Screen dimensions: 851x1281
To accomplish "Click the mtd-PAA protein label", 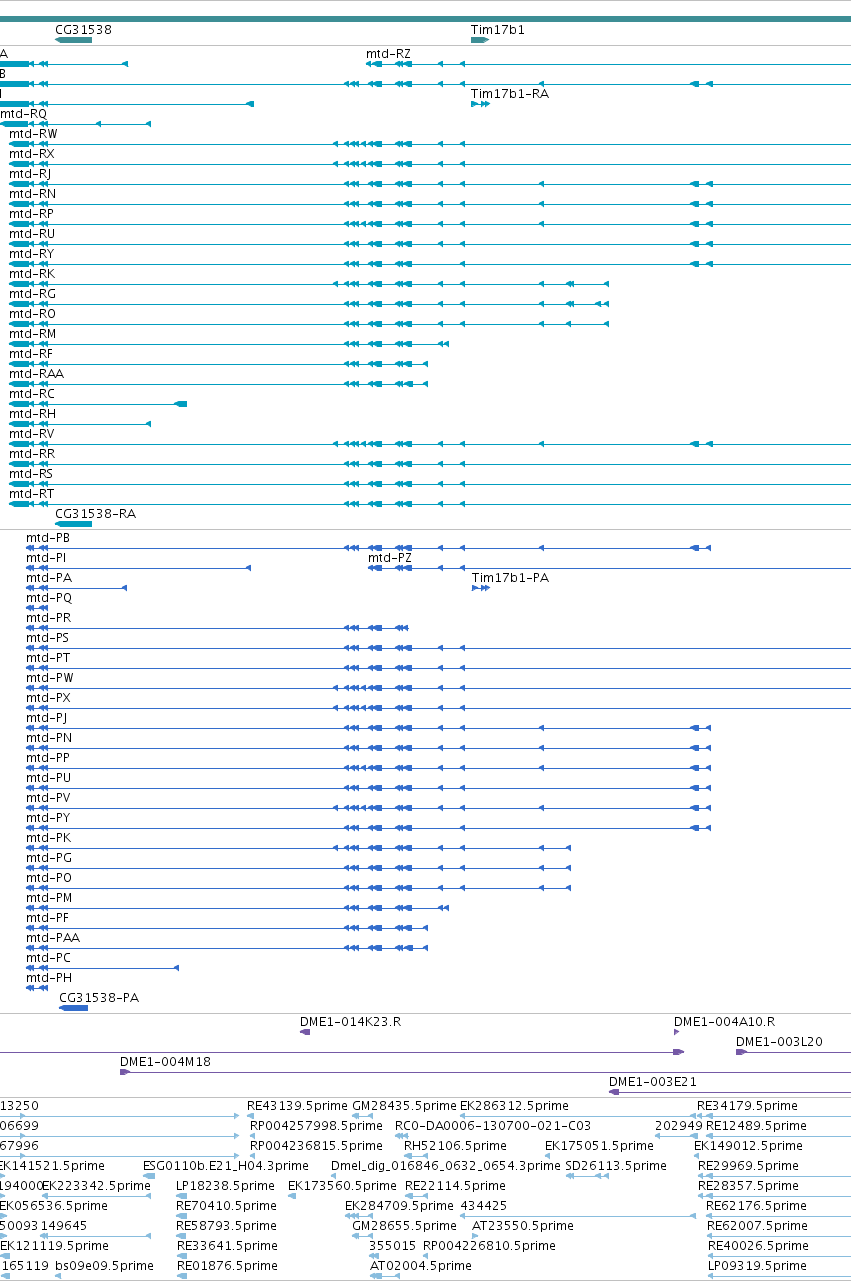I will (53, 938).
